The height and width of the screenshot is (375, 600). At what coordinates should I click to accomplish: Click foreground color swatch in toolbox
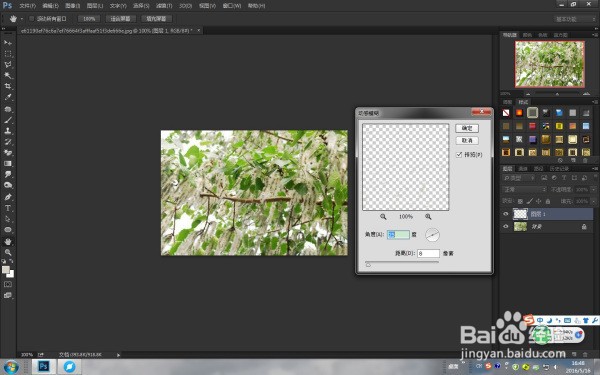point(6,270)
